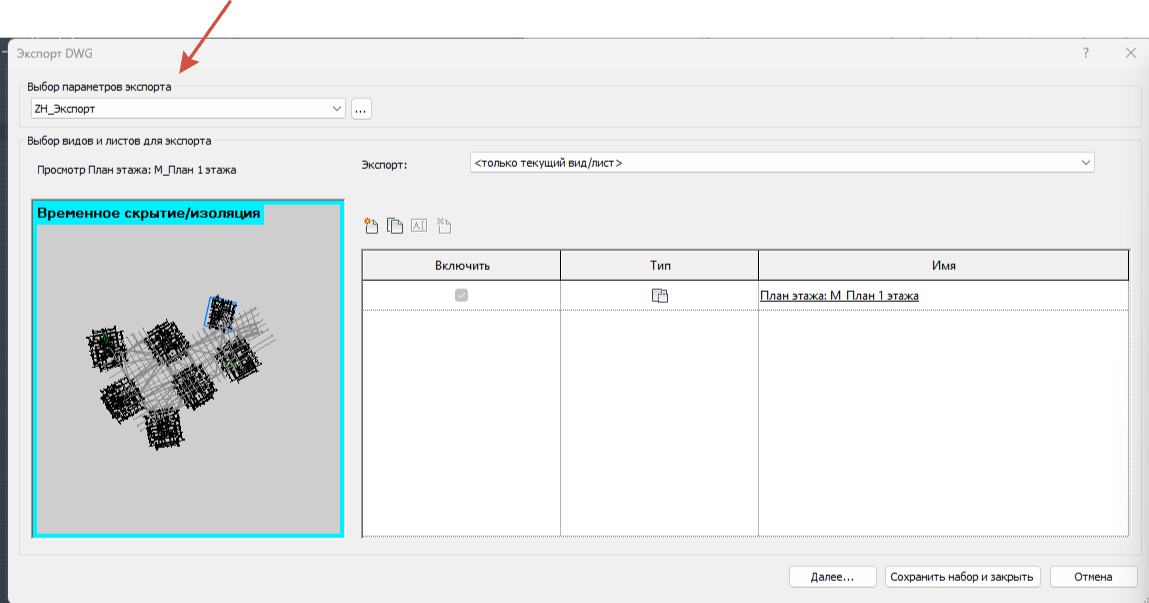Image resolution: width=1149 pixels, height=603 pixels.
Task: Duplicate the current export set
Action: (x=395, y=226)
